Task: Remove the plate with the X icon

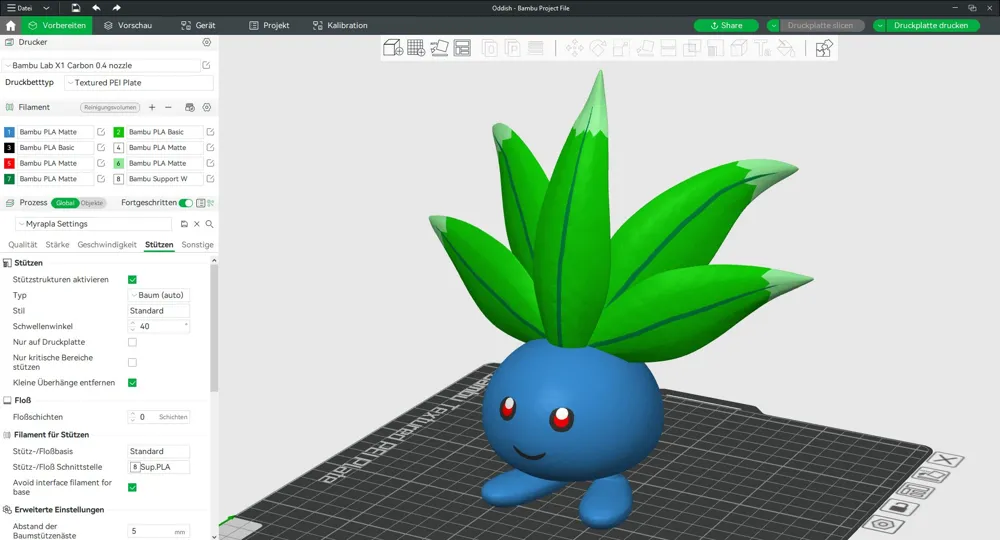Action: (946, 460)
